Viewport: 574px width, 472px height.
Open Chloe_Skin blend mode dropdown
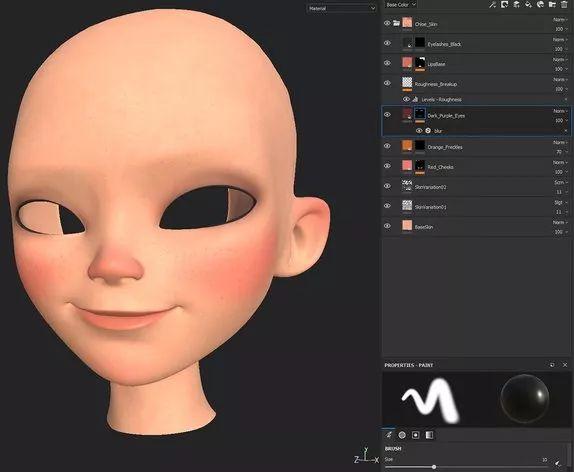(x=560, y=19)
